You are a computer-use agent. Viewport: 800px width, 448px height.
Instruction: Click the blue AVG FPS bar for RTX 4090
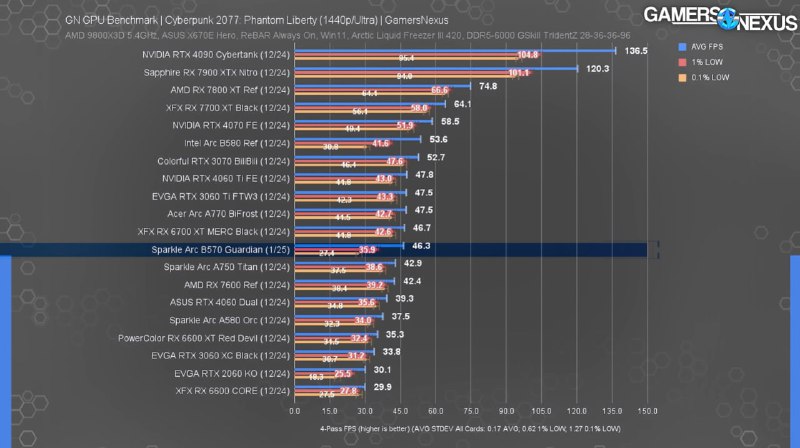click(455, 51)
